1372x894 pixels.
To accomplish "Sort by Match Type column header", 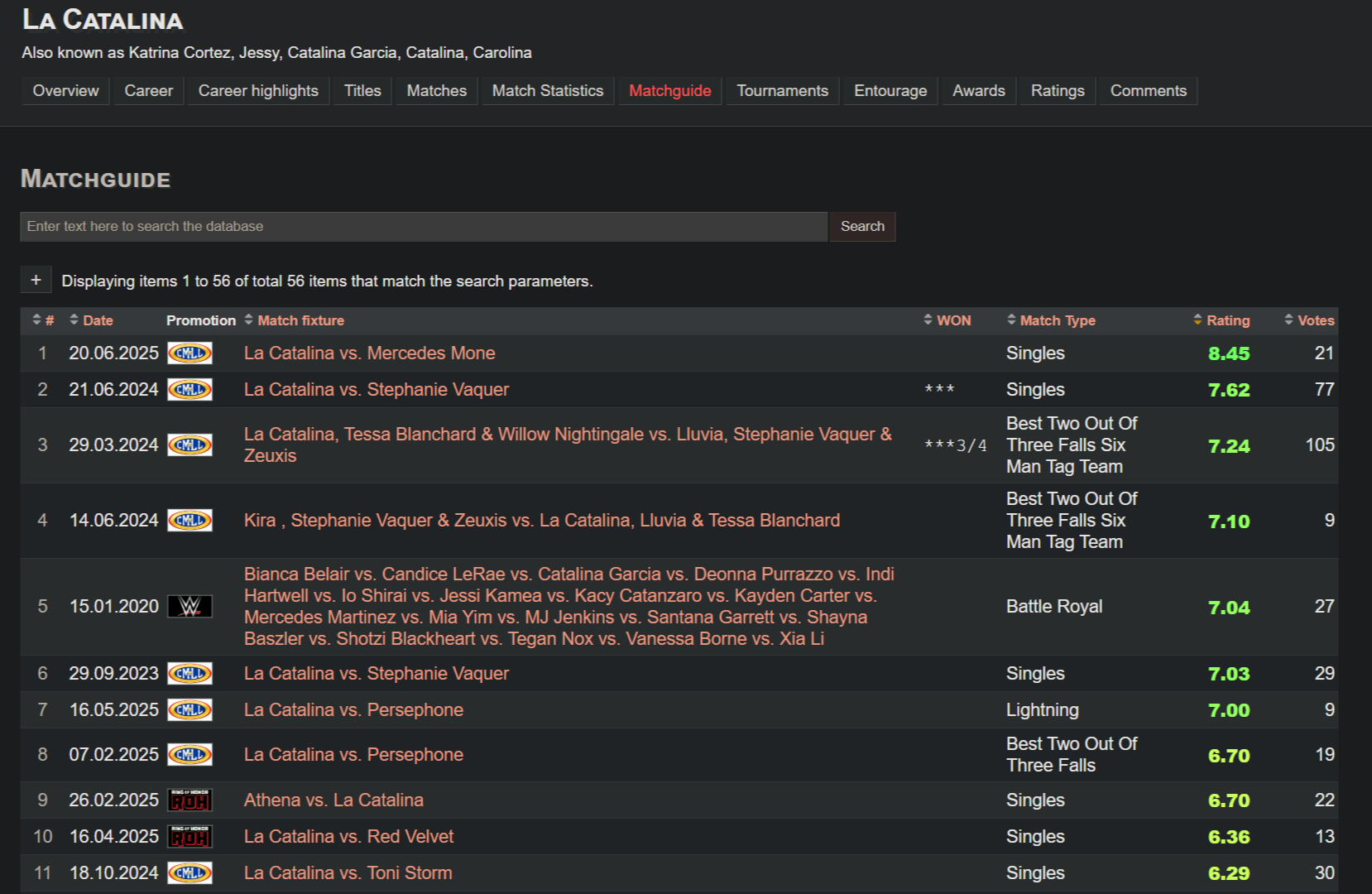I will coord(1051,320).
